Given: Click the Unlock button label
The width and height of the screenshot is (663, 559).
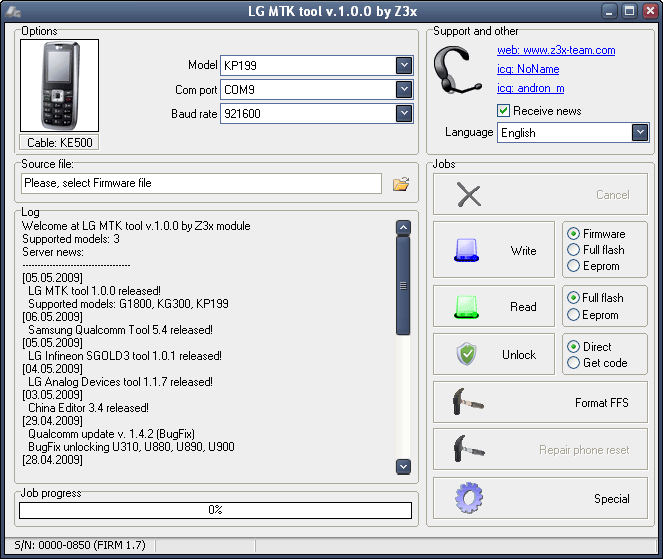Looking at the screenshot, I should pos(519,354).
